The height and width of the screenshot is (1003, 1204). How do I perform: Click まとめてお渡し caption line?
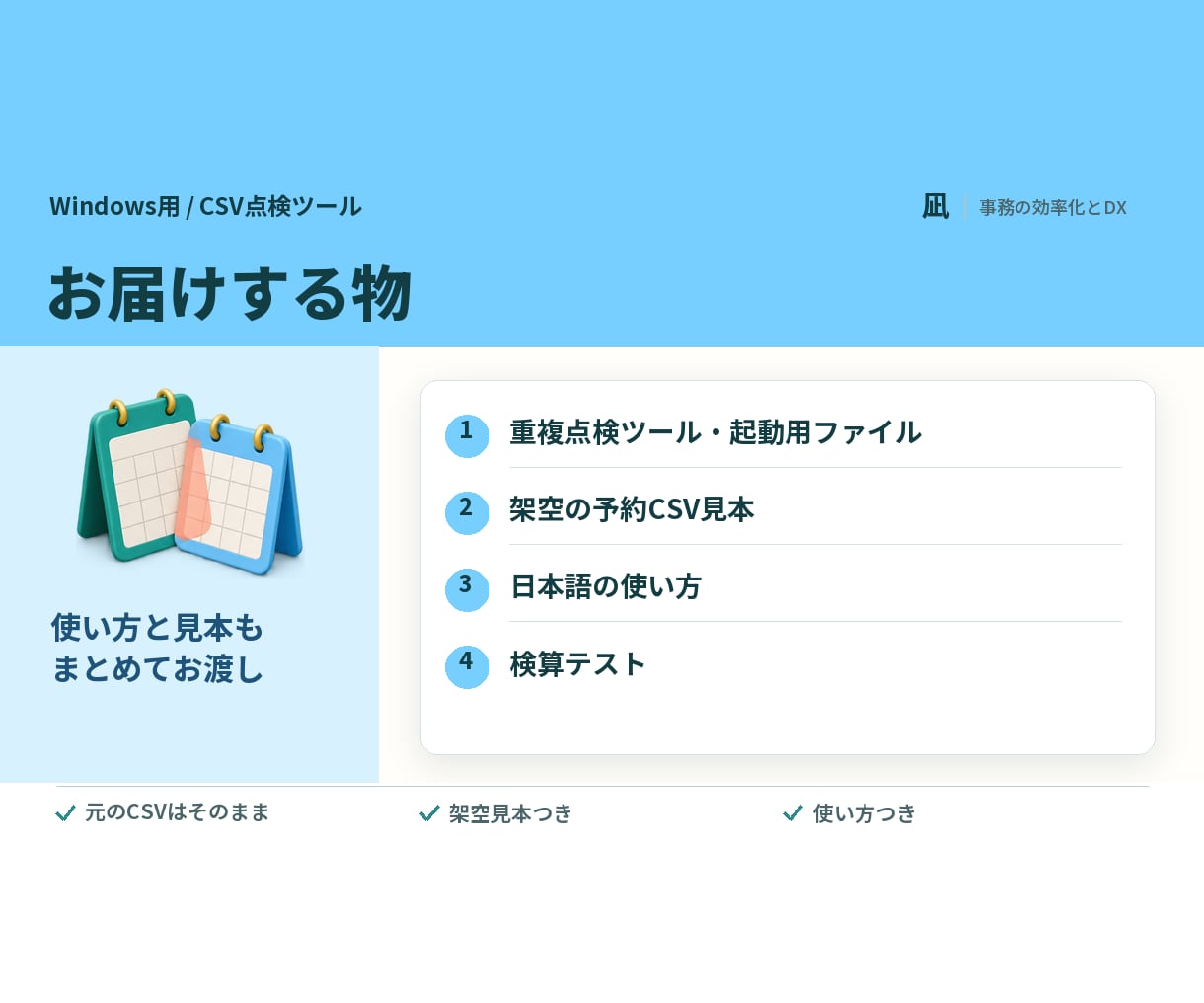[x=157, y=668]
